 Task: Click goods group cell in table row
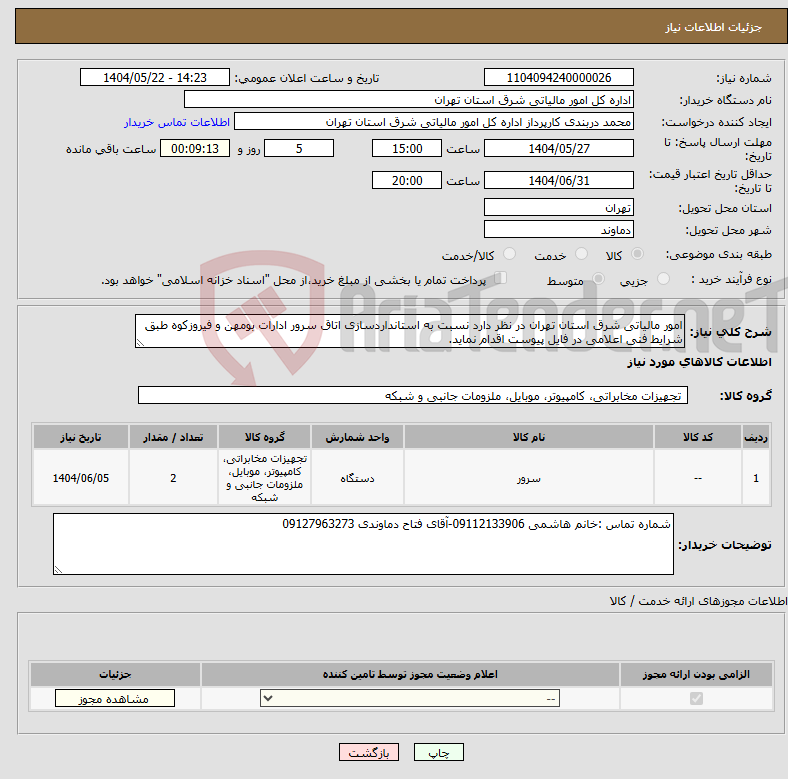click(x=264, y=478)
